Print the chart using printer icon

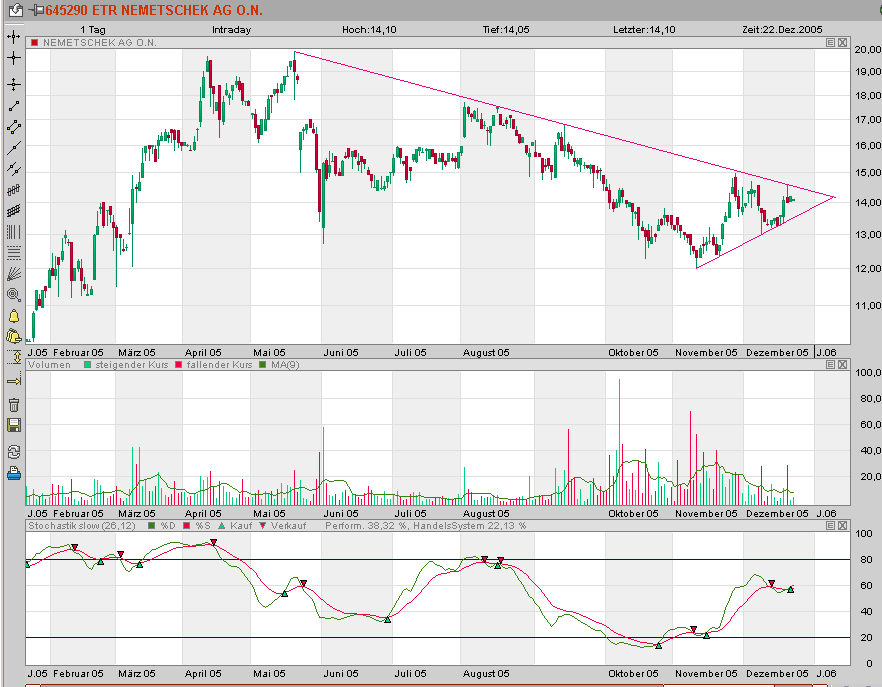point(14,474)
